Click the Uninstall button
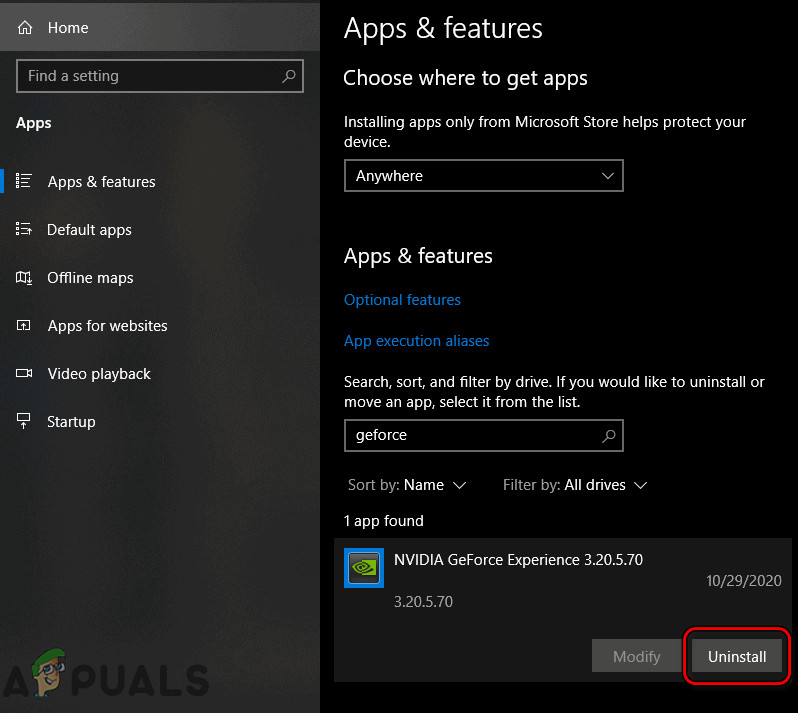Screen dimensions: 798x713 coord(736,657)
